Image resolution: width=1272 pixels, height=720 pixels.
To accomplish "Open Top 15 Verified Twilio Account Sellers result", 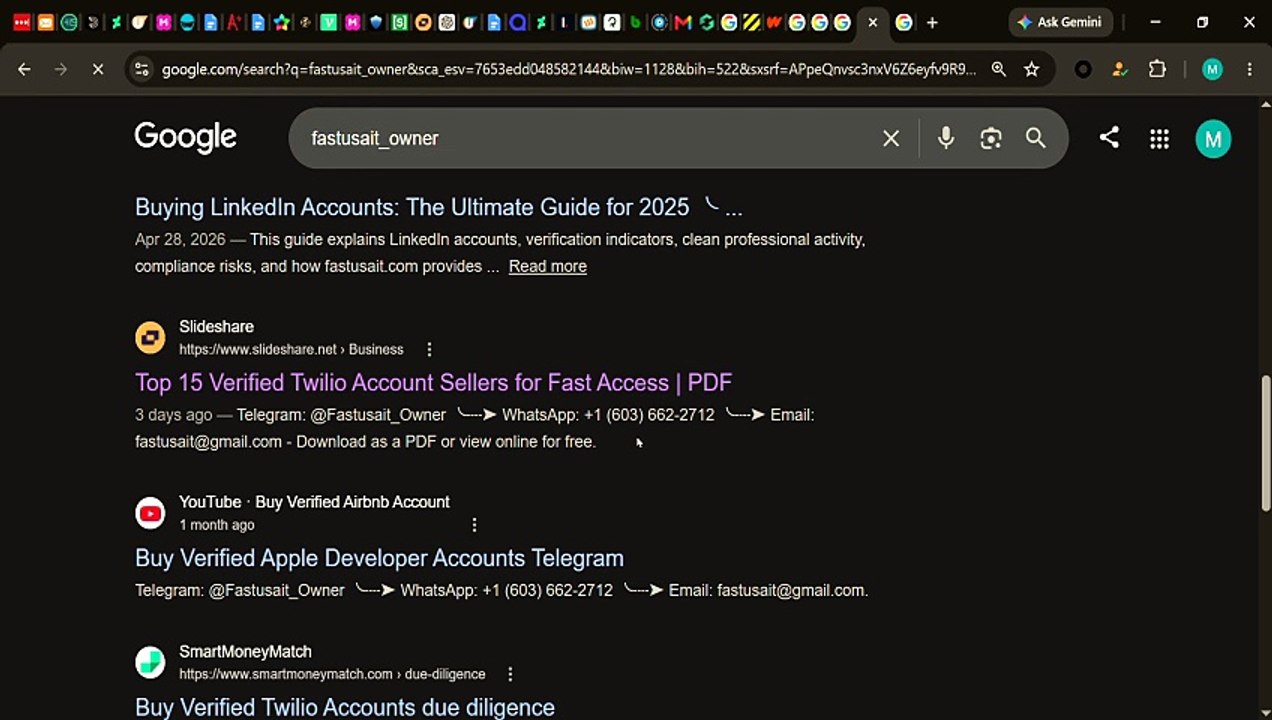I will coord(433,382).
